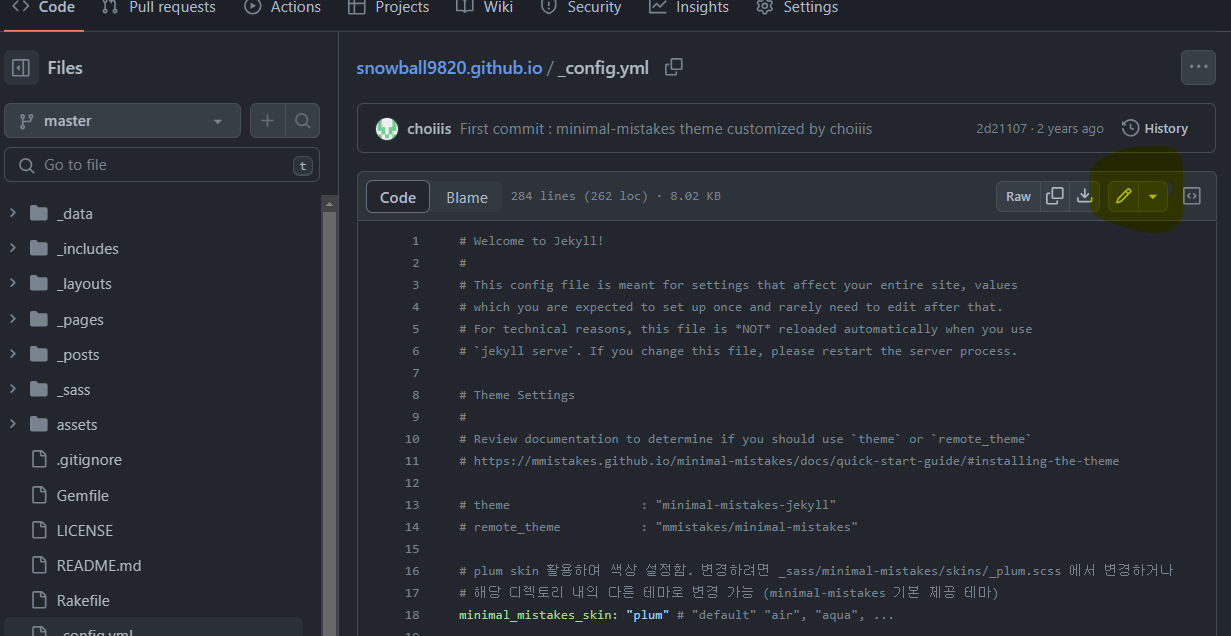Open the Gemfile file
The image size is (1231, 636).
(x=83, y=495)
